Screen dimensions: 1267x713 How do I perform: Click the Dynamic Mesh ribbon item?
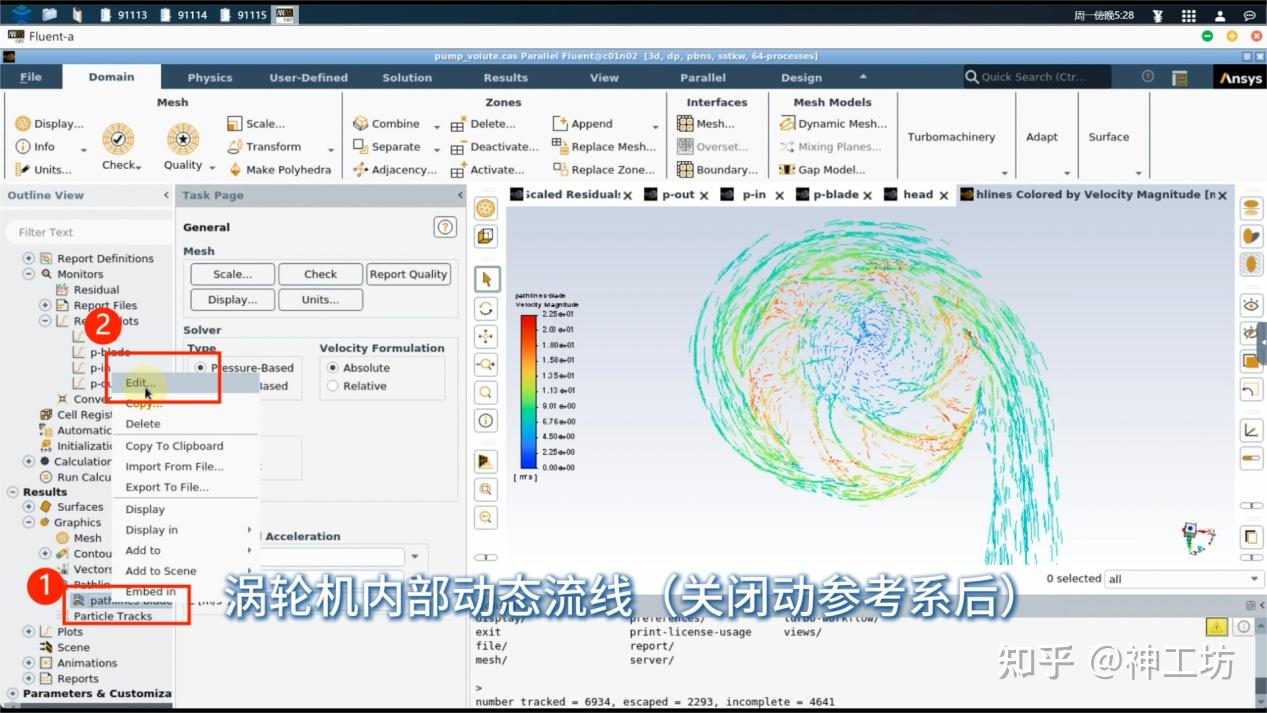pyautogui.click(x=832, y=124)
